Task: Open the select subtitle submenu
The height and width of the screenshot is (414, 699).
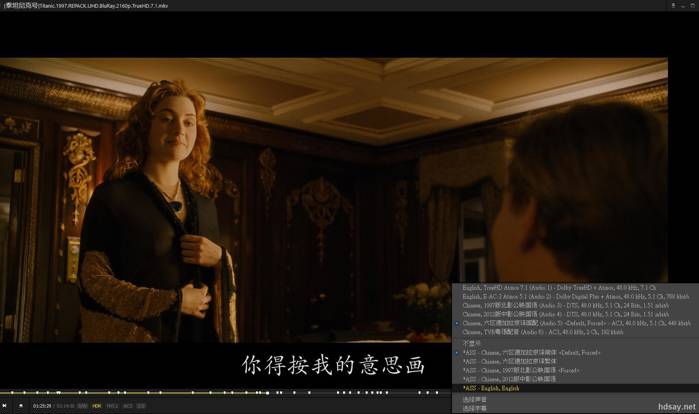Action: [575, 408]
